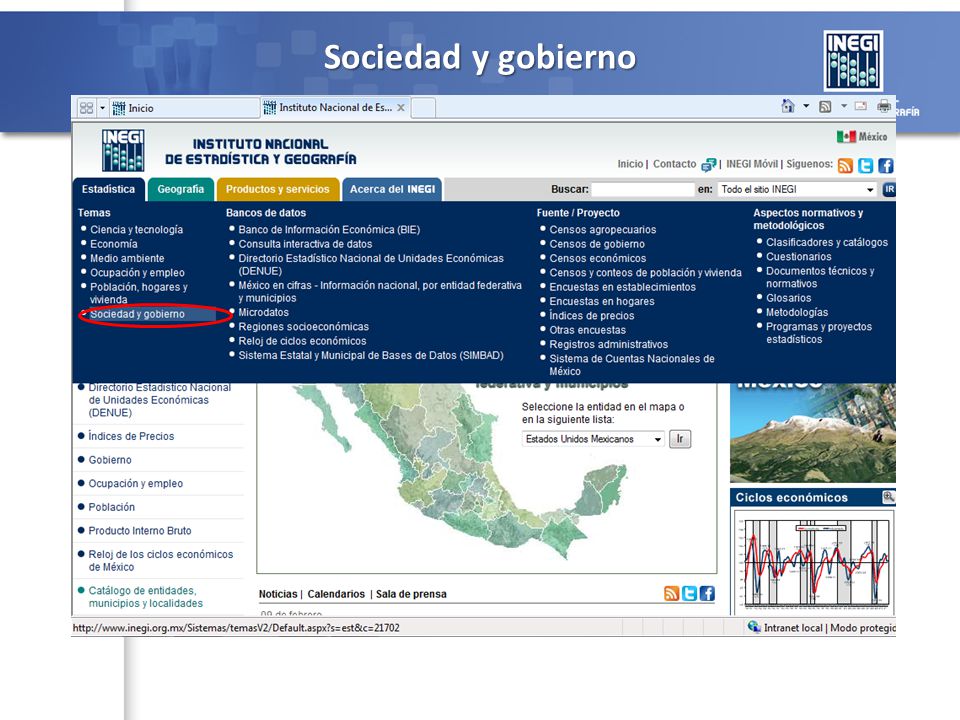Click the Ir button beside the entity list
960x720 pixels.
[x=680, y=439]
